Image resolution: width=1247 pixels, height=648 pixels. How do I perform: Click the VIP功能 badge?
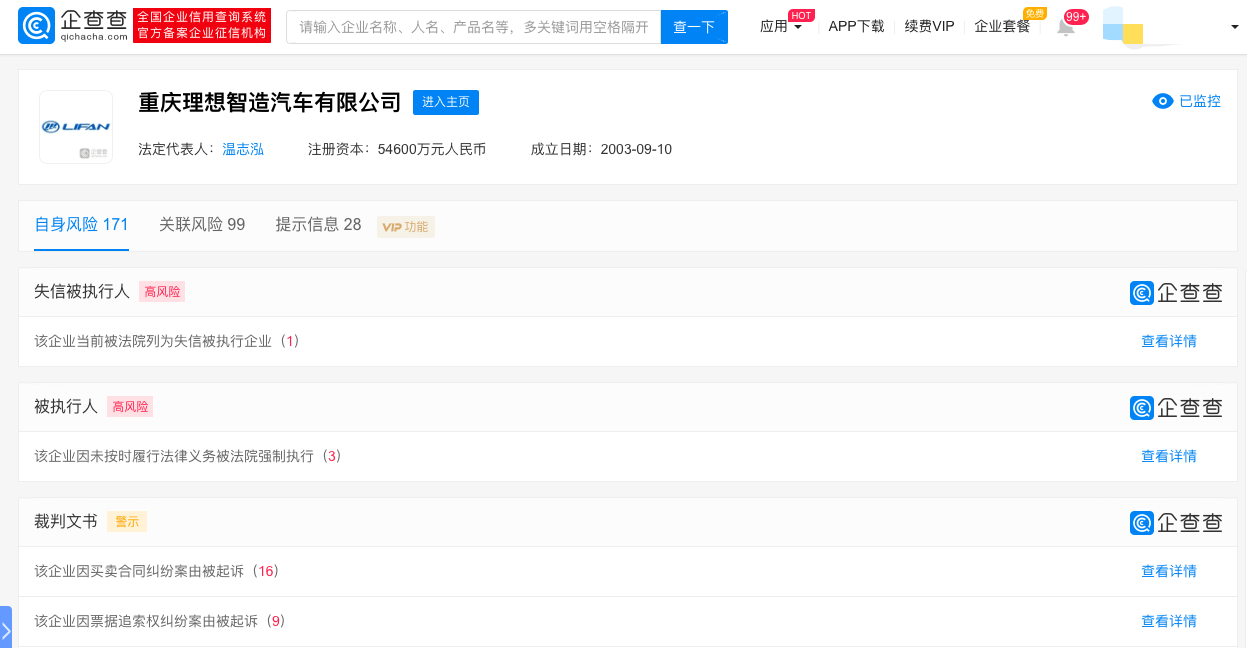click(x=406, y=227)
